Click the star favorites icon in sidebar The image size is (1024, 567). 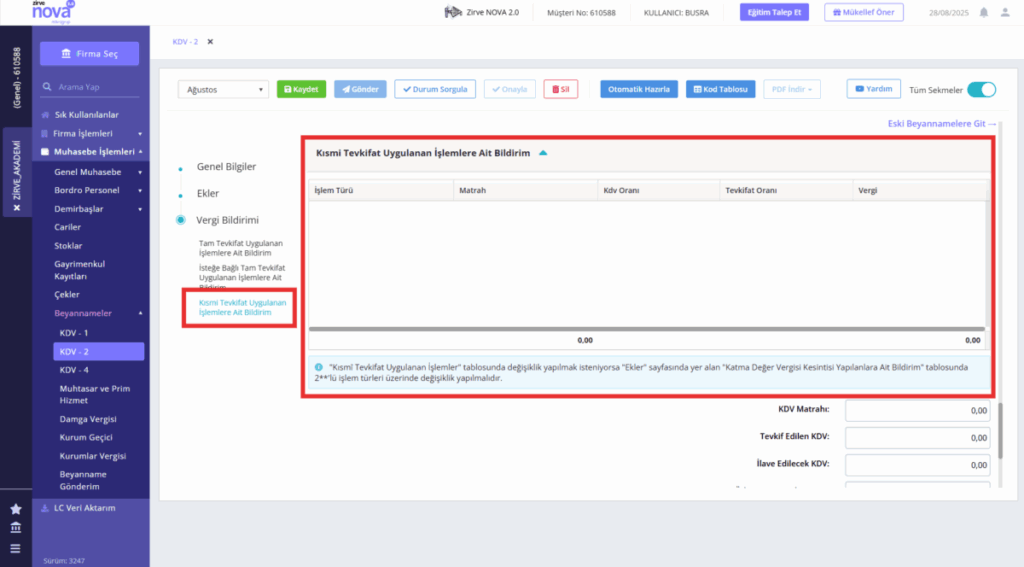16,509
